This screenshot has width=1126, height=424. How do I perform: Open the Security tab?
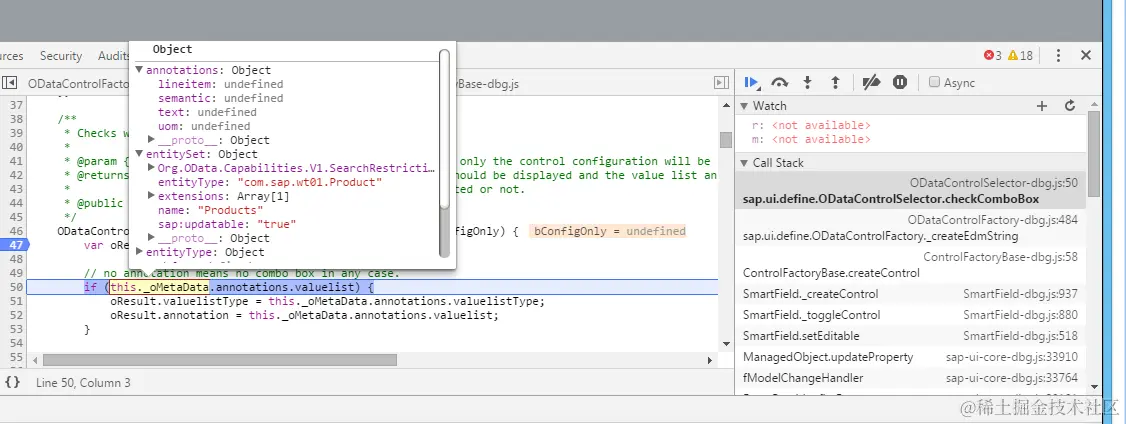point(61,55)
